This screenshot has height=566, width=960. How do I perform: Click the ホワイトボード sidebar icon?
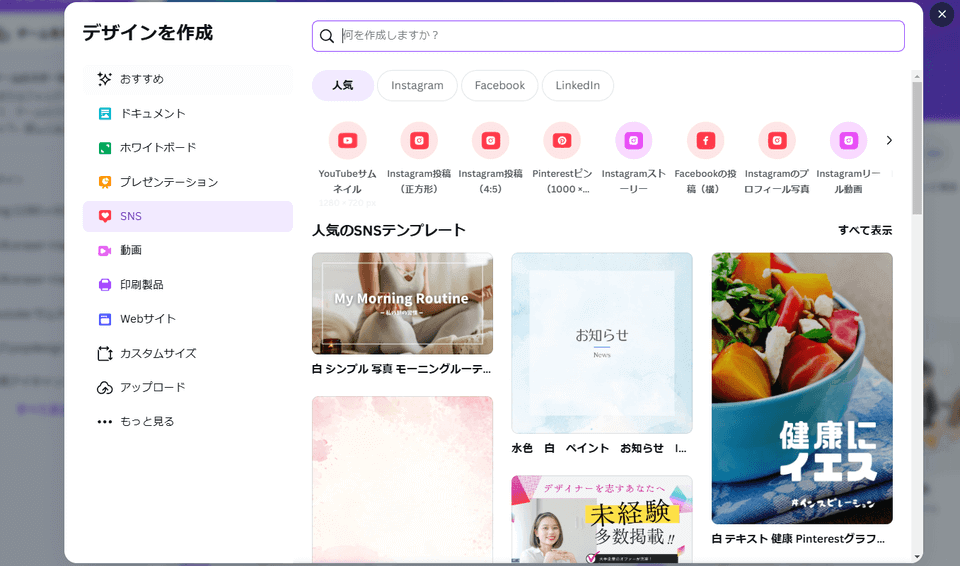(x=105, y=148)
